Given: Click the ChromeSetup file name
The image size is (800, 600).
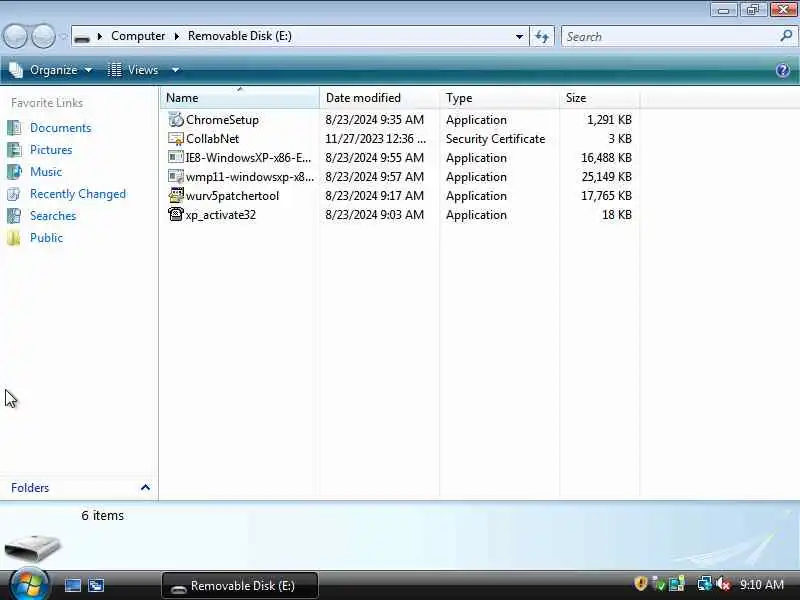Looking at the screenshot, I should 222,120.
